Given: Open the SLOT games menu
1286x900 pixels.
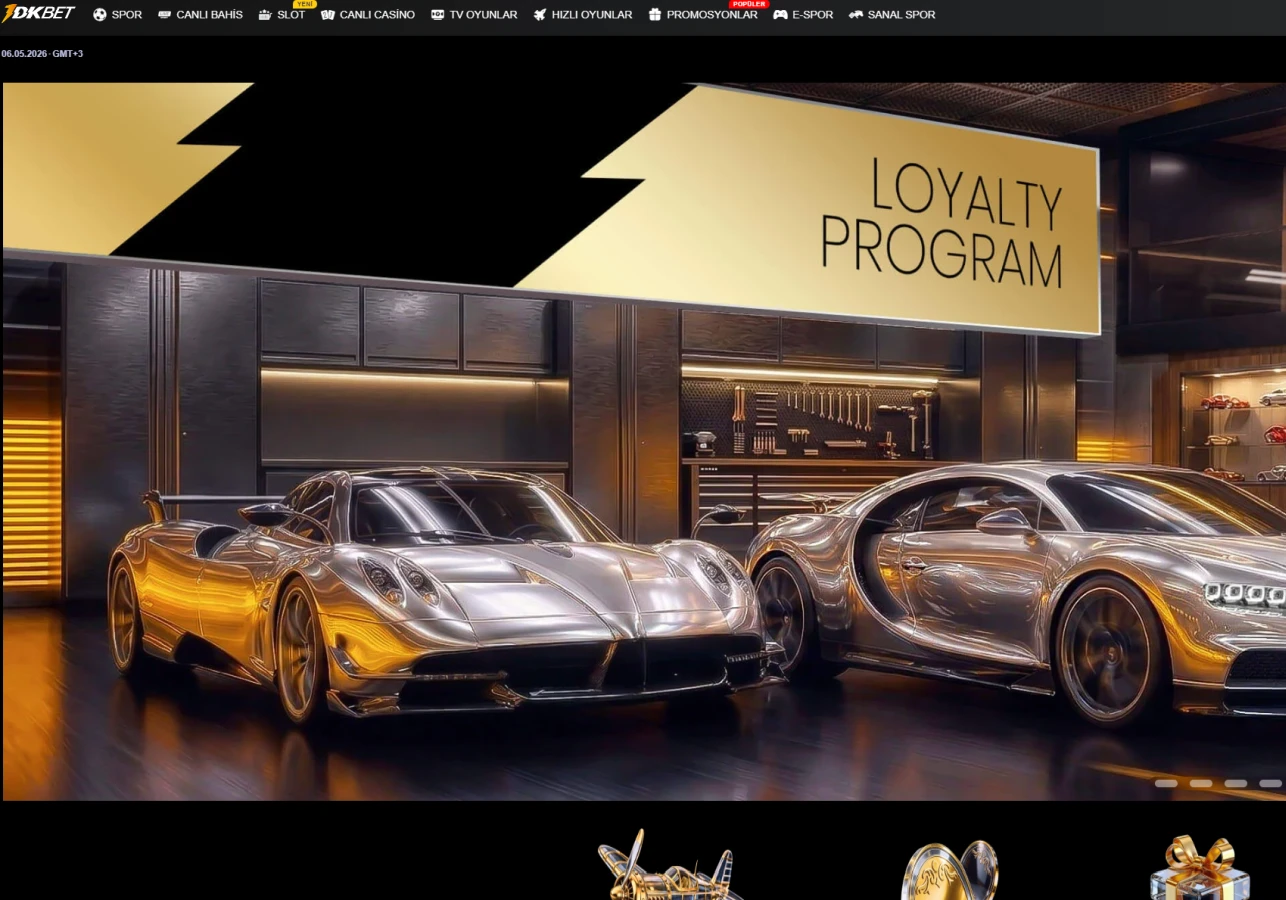Looking at the screenshot, I should [x=281, y=15].
